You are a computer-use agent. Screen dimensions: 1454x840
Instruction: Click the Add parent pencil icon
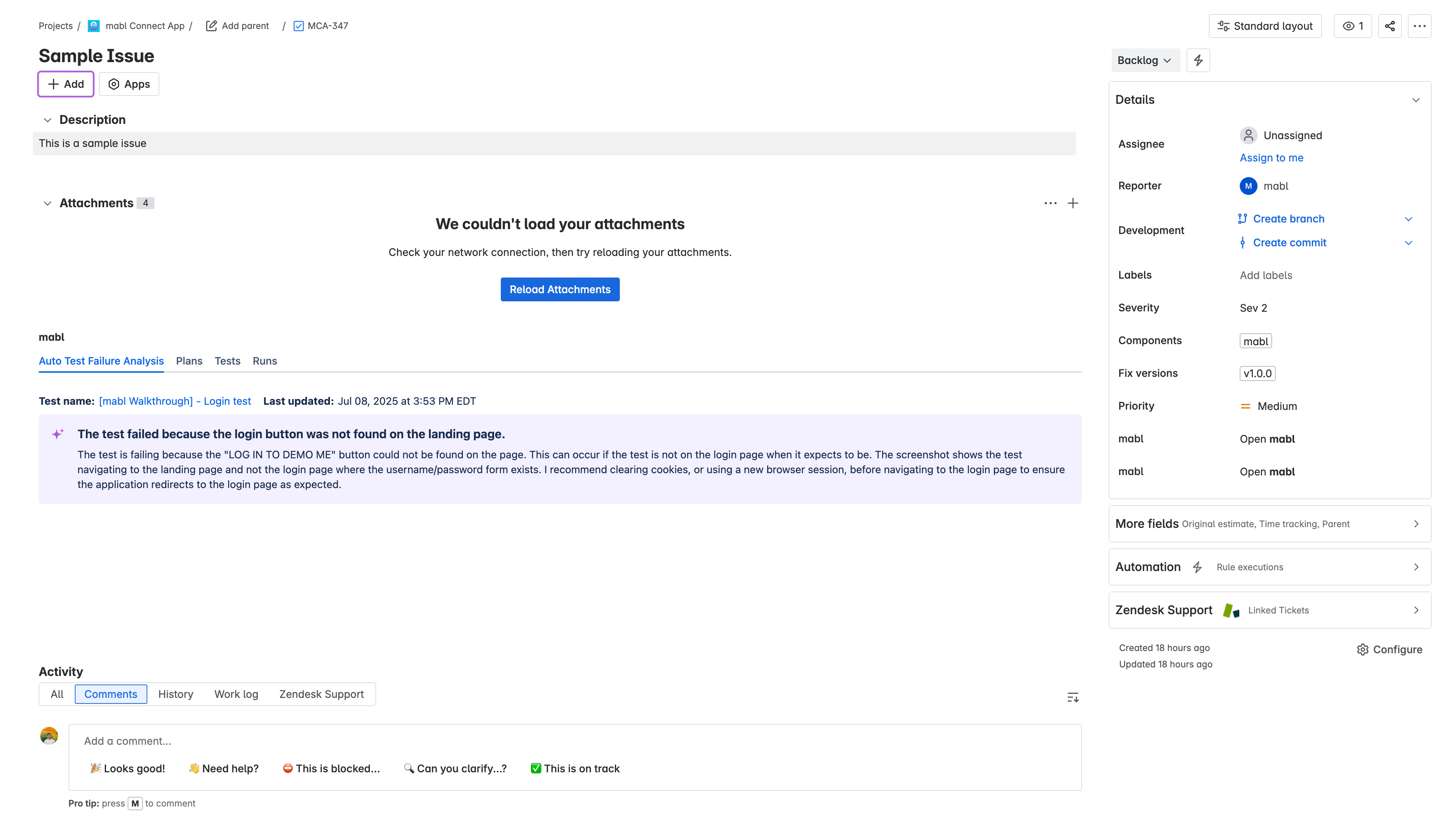pos(211,26)
